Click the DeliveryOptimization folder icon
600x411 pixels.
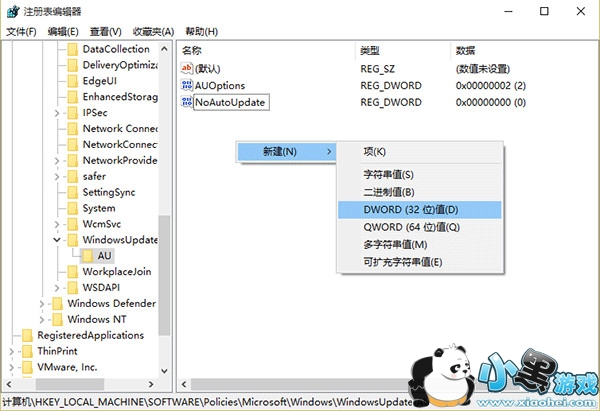point(73,65)
